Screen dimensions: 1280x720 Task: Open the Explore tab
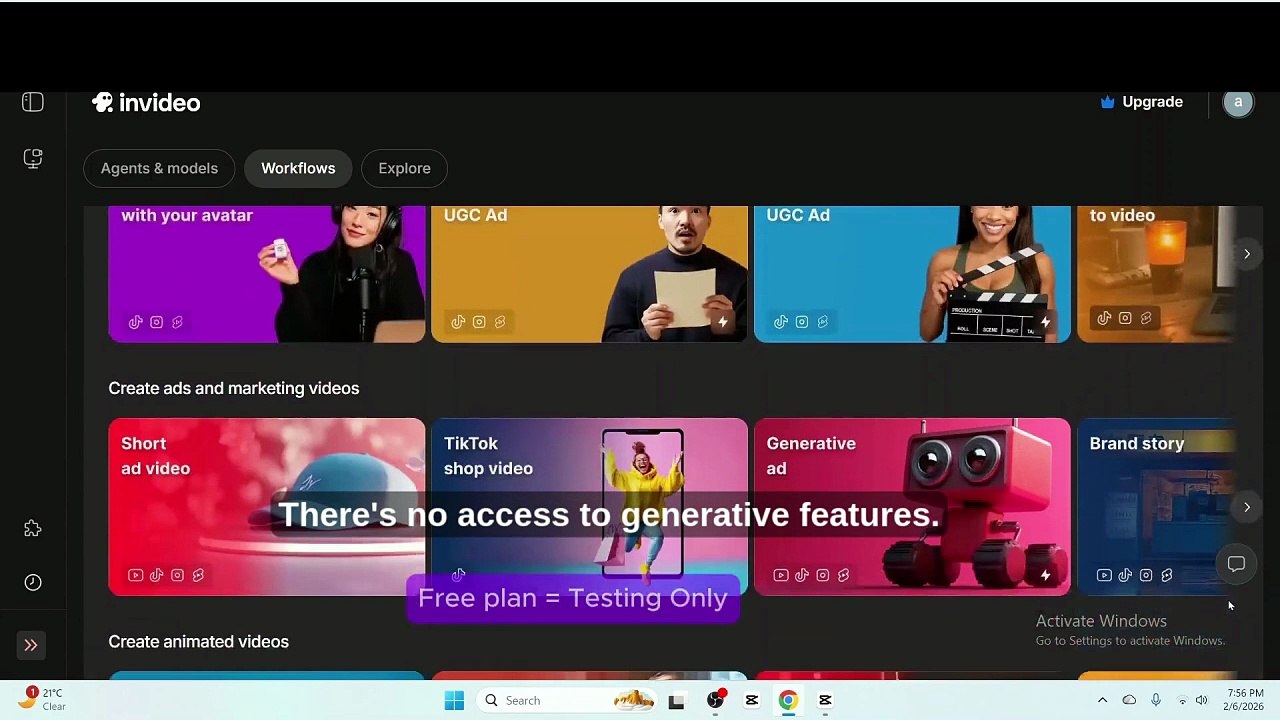404,168
